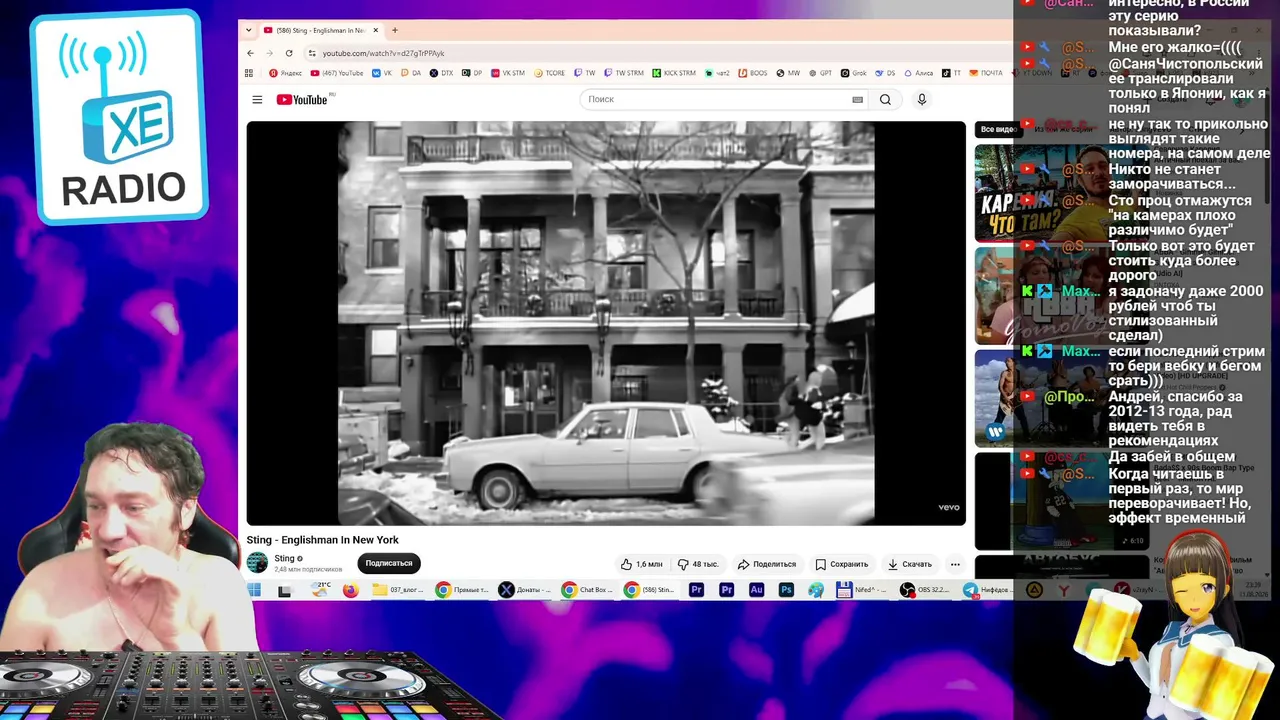Open the (467) YouTube bookmark

point(337,73)
